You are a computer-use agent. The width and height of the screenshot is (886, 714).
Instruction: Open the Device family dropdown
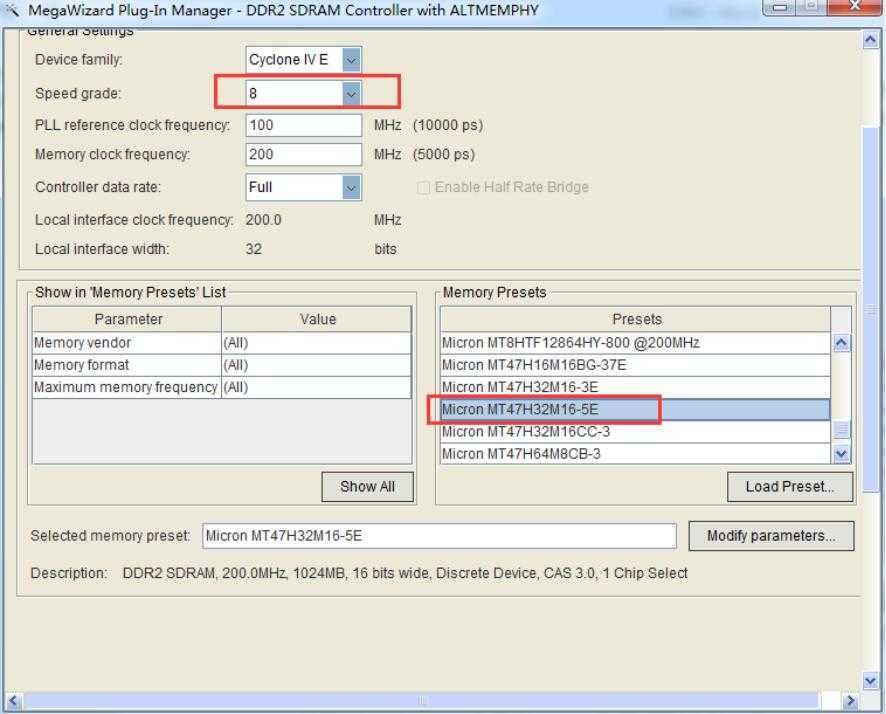coord(351,59)
